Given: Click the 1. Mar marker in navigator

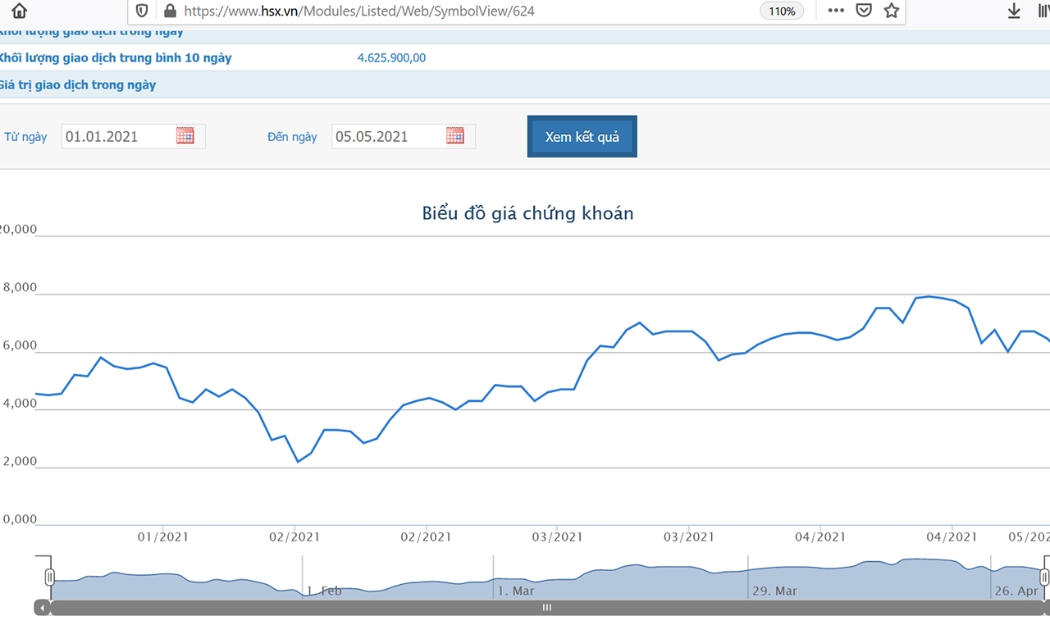Looking at the screenshot, I should [x=516, y=591].
